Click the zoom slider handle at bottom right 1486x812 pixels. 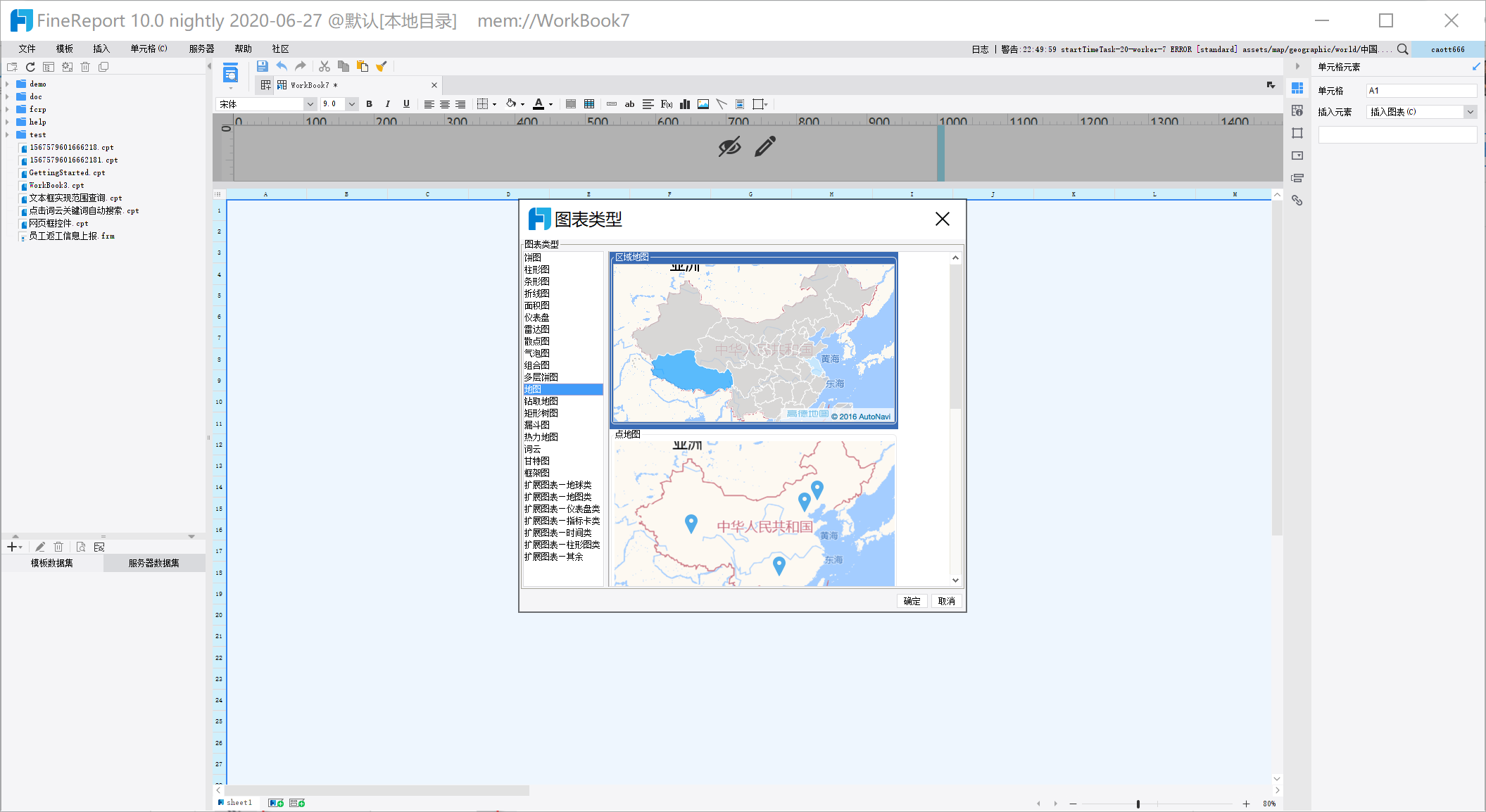coord(1138,804)
